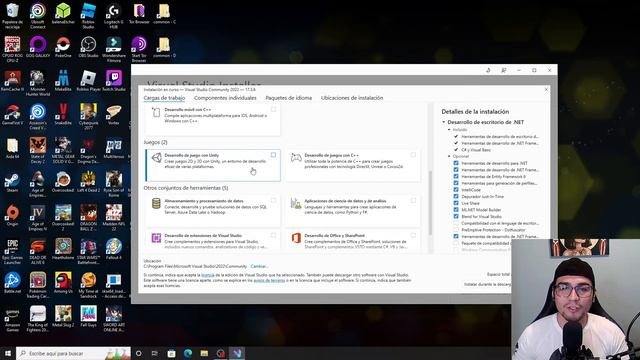The height and width of the screenshot is (360, 640).
Task: Check the data science applications checkbox
Action: point(413,200)
